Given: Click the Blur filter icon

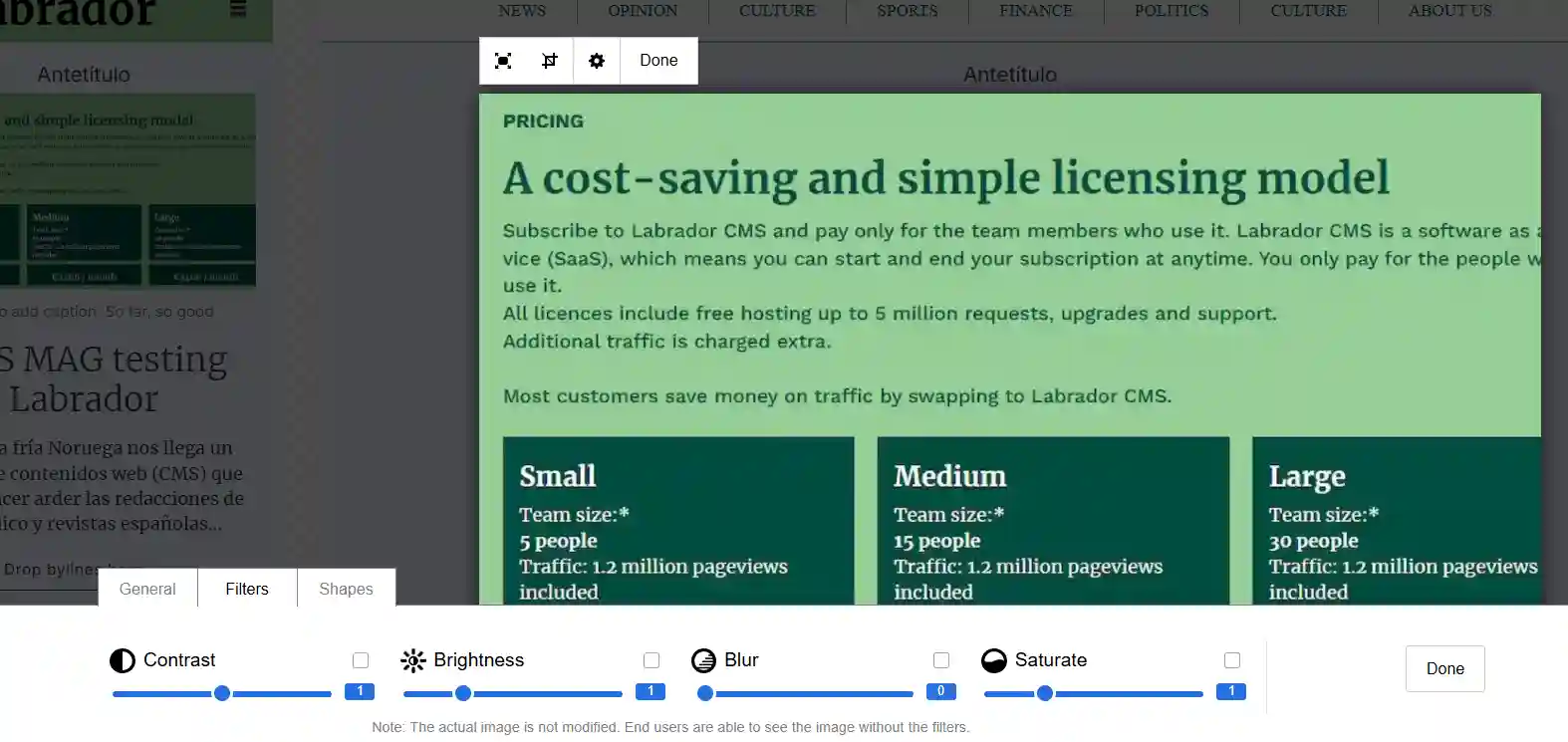Looking at the screenshot, I should pyautogui.click(x=703, y=660).
